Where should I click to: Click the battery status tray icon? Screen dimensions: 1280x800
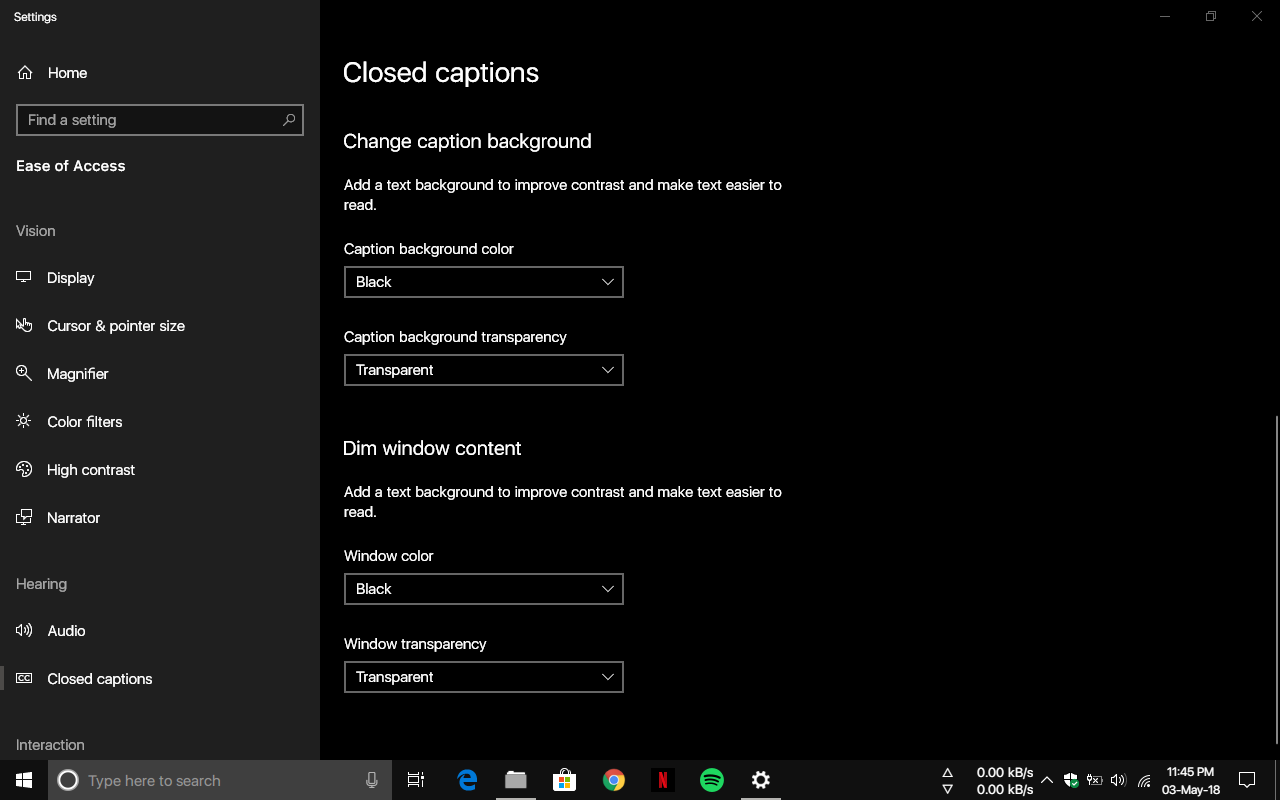pyautogui.click(x=1095, y=780)
